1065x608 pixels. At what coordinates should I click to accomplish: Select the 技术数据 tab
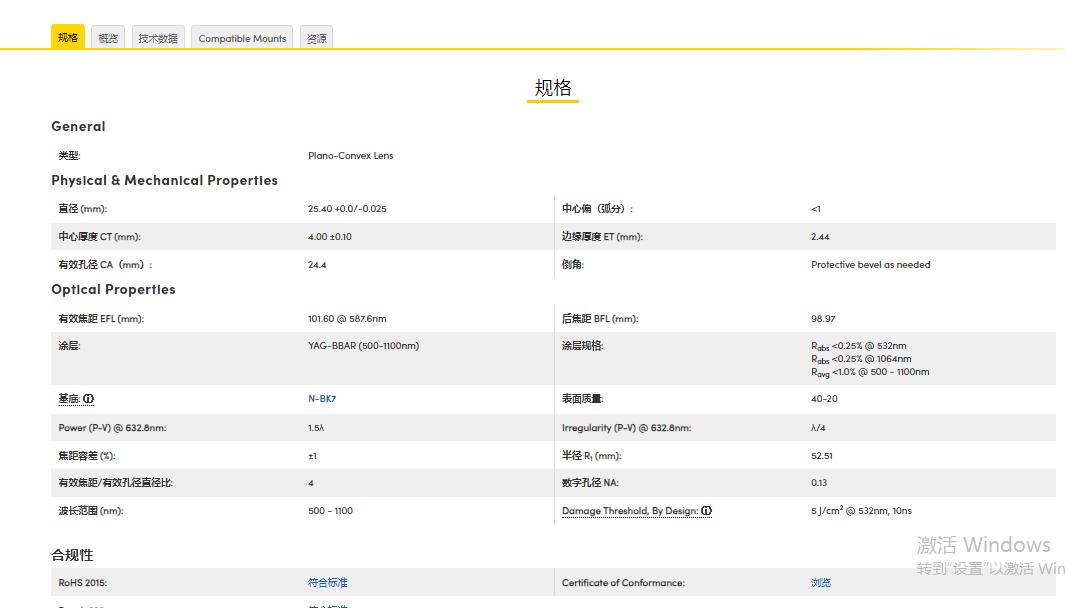click(158, 38)
